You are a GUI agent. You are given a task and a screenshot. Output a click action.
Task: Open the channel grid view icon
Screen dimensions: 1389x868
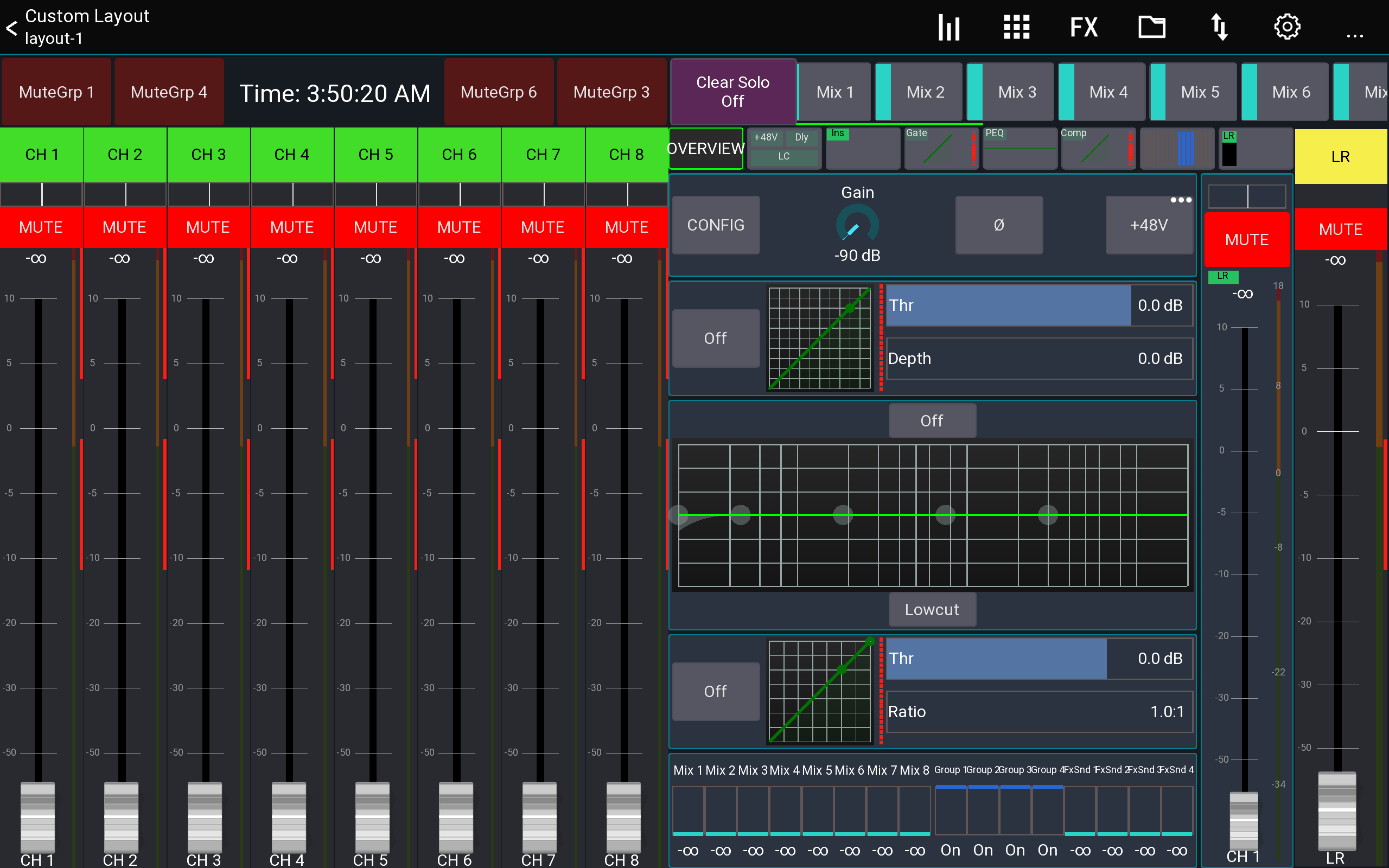1016,27
